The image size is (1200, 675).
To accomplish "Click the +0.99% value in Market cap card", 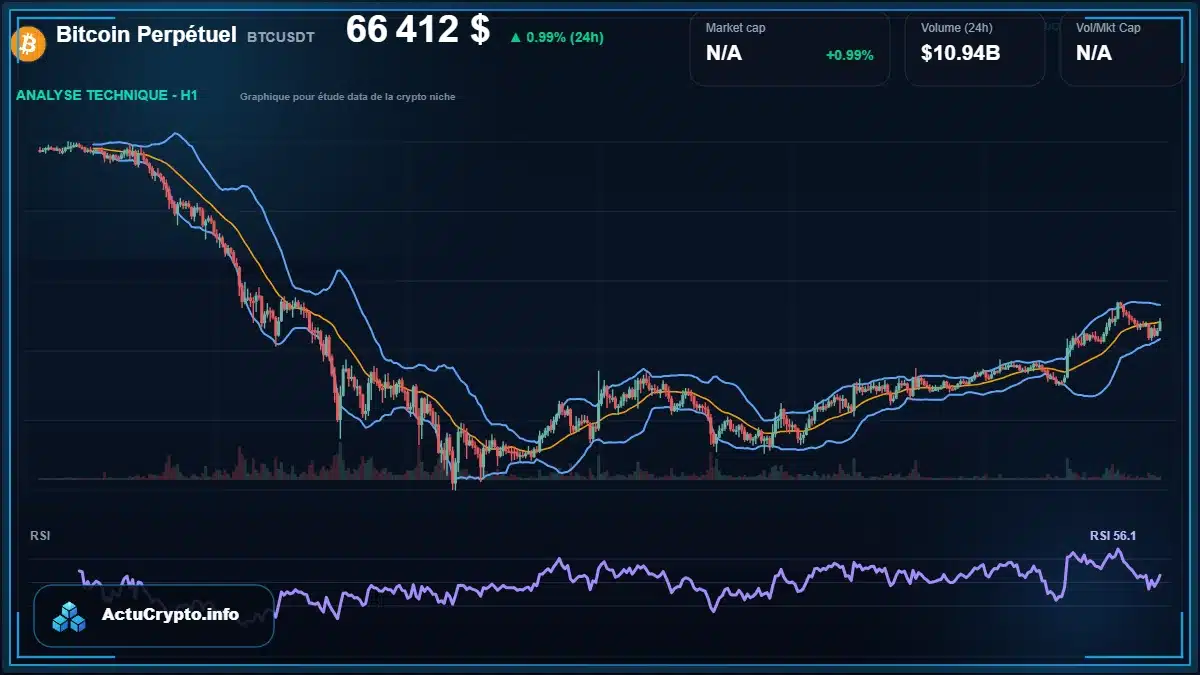I will tap(849, 55).
